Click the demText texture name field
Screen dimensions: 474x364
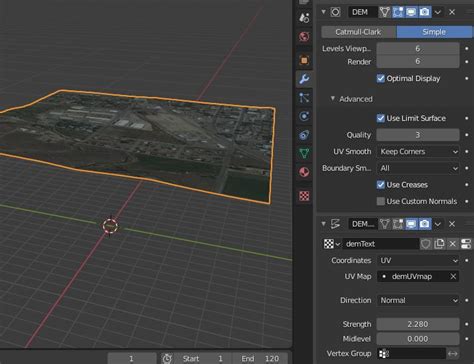coord(381,244)
